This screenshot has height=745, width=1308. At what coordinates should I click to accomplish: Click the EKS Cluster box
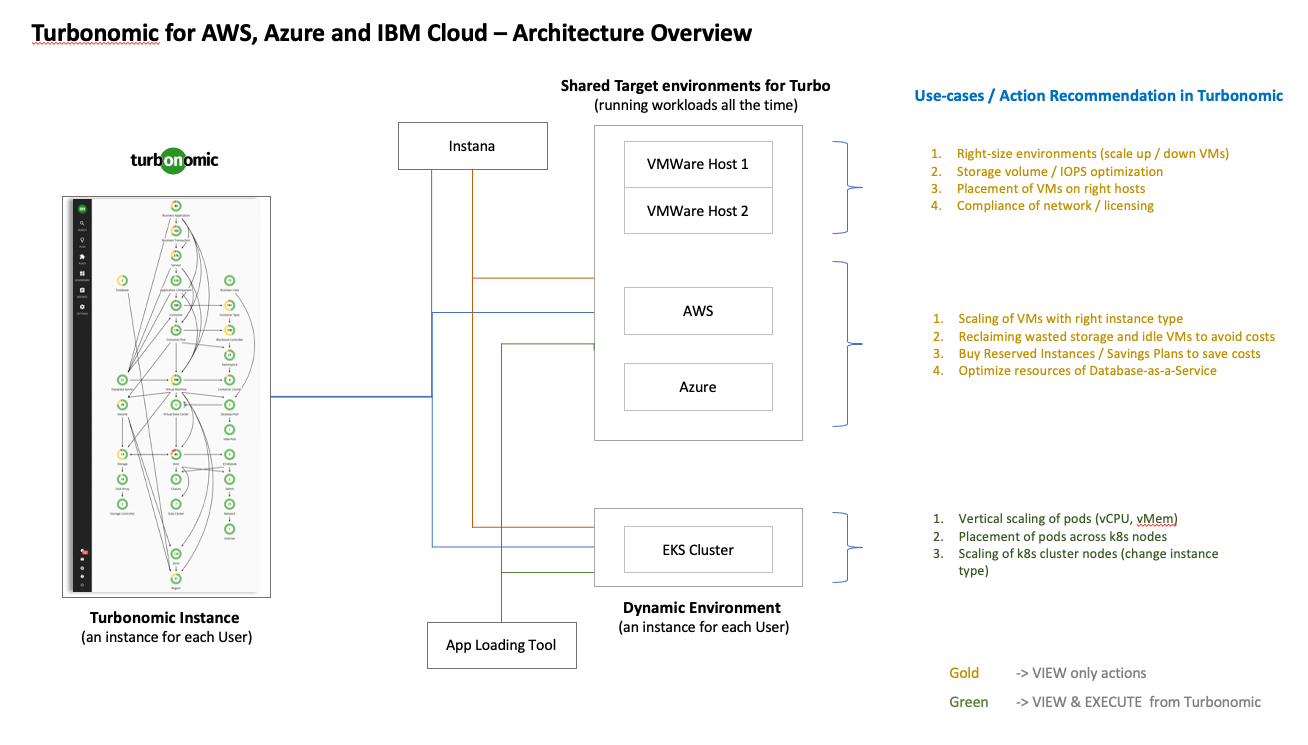pos(698,550)
